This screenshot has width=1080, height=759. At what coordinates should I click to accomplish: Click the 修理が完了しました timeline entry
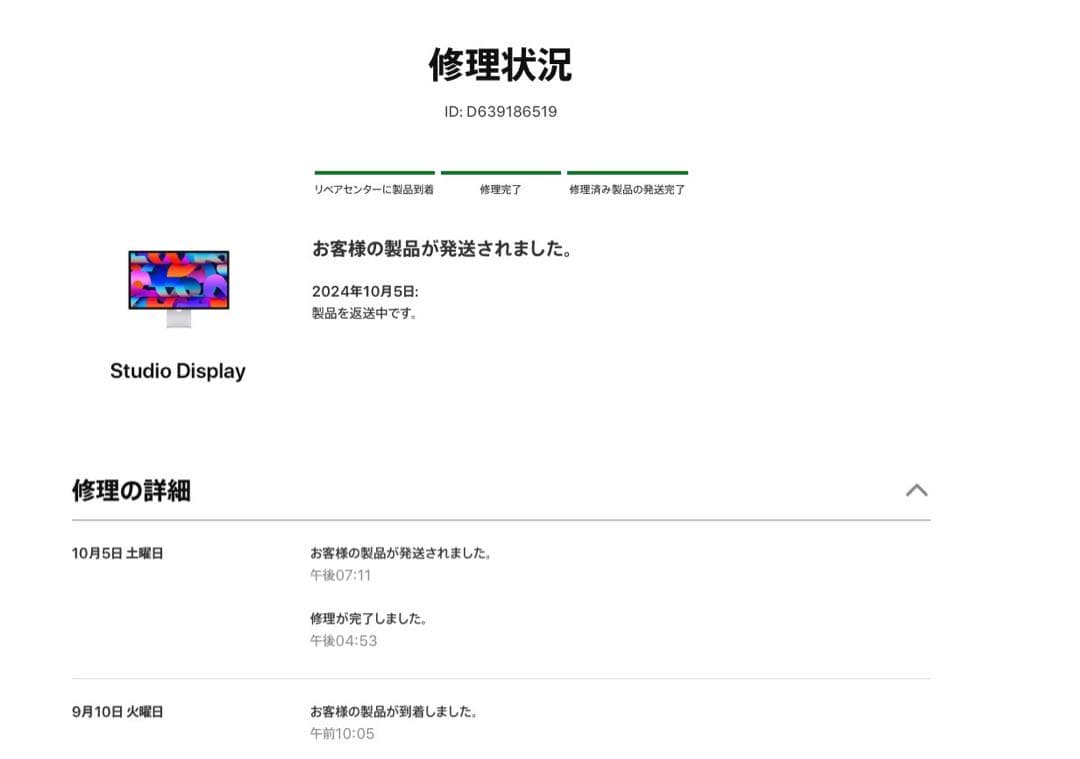pos(372,617)
